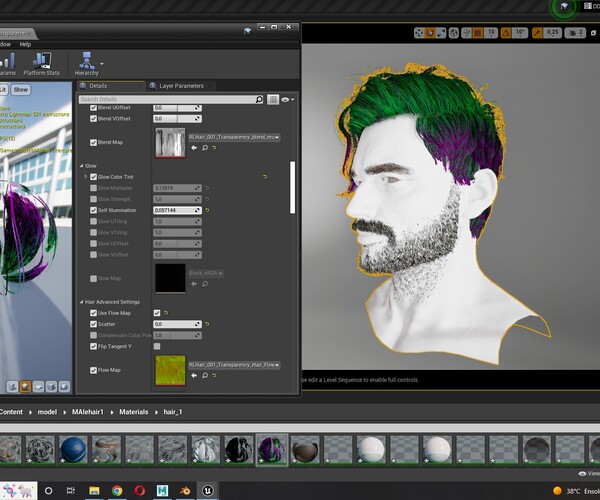Use selected asset arrow for Blend Map
This screenshot has height=500, width=600.
[194, 148]
